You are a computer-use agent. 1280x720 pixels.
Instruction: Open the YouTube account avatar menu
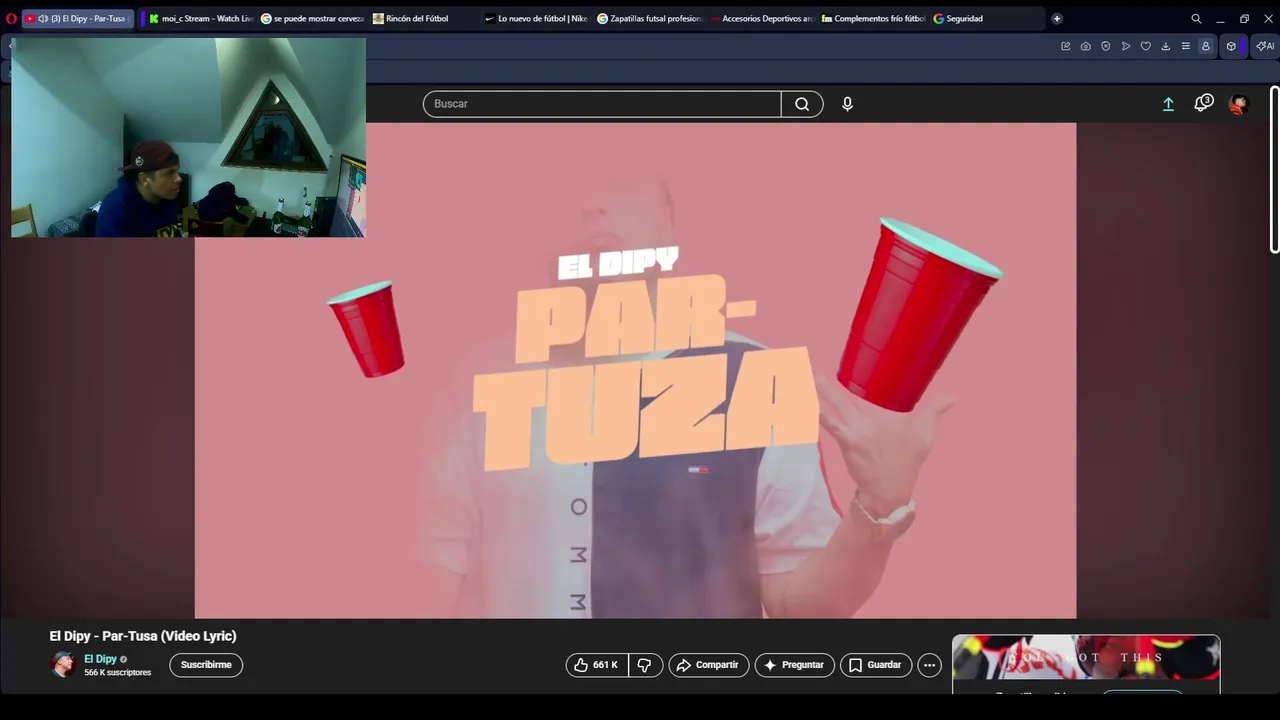click(x=1239, y=104)
